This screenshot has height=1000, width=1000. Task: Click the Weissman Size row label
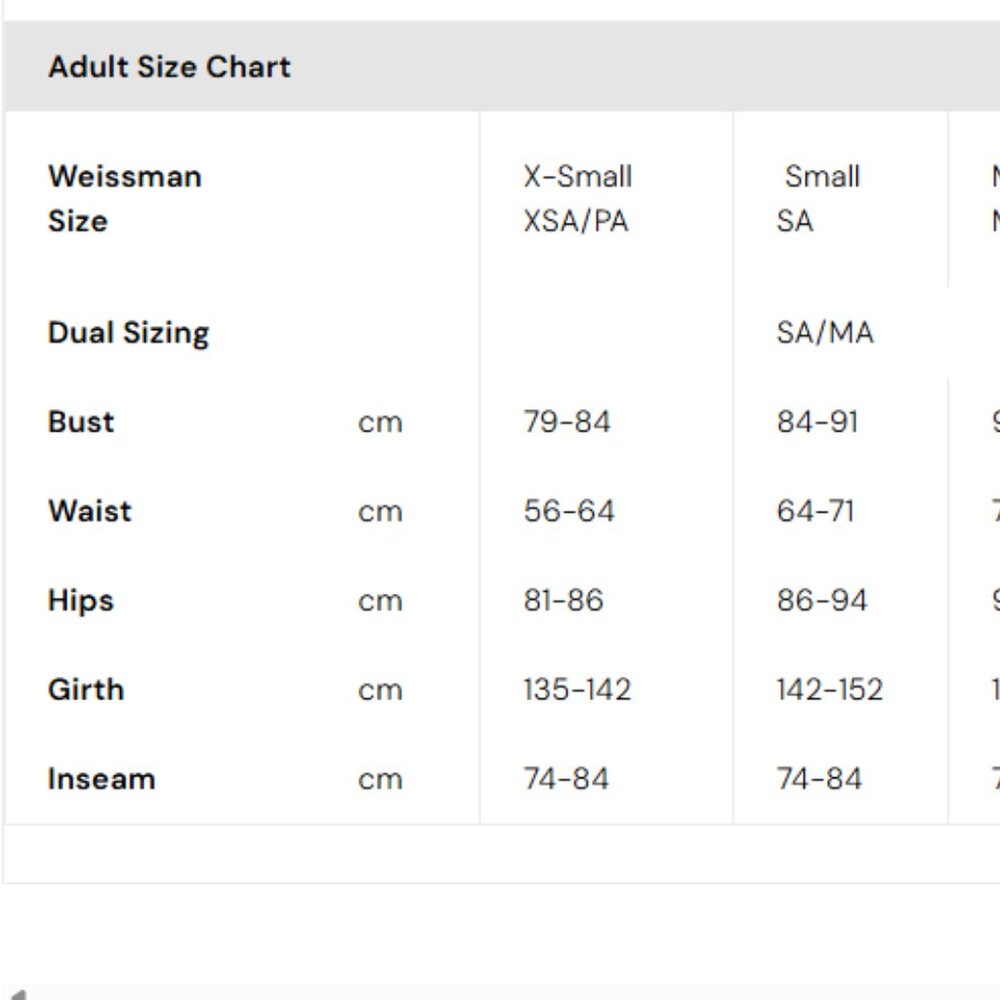tap(124, 198)
